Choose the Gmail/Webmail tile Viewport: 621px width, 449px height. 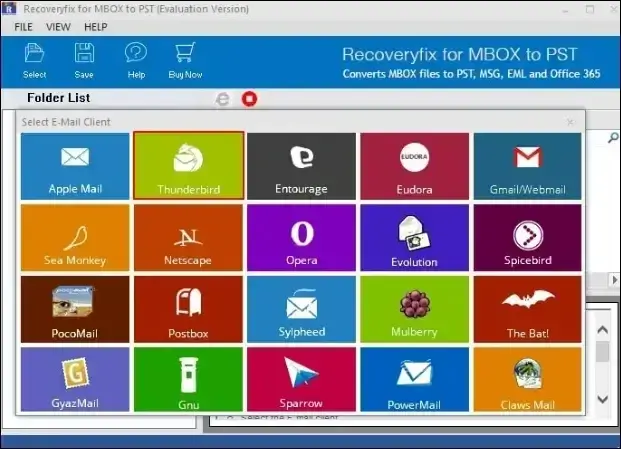point(528,166)
